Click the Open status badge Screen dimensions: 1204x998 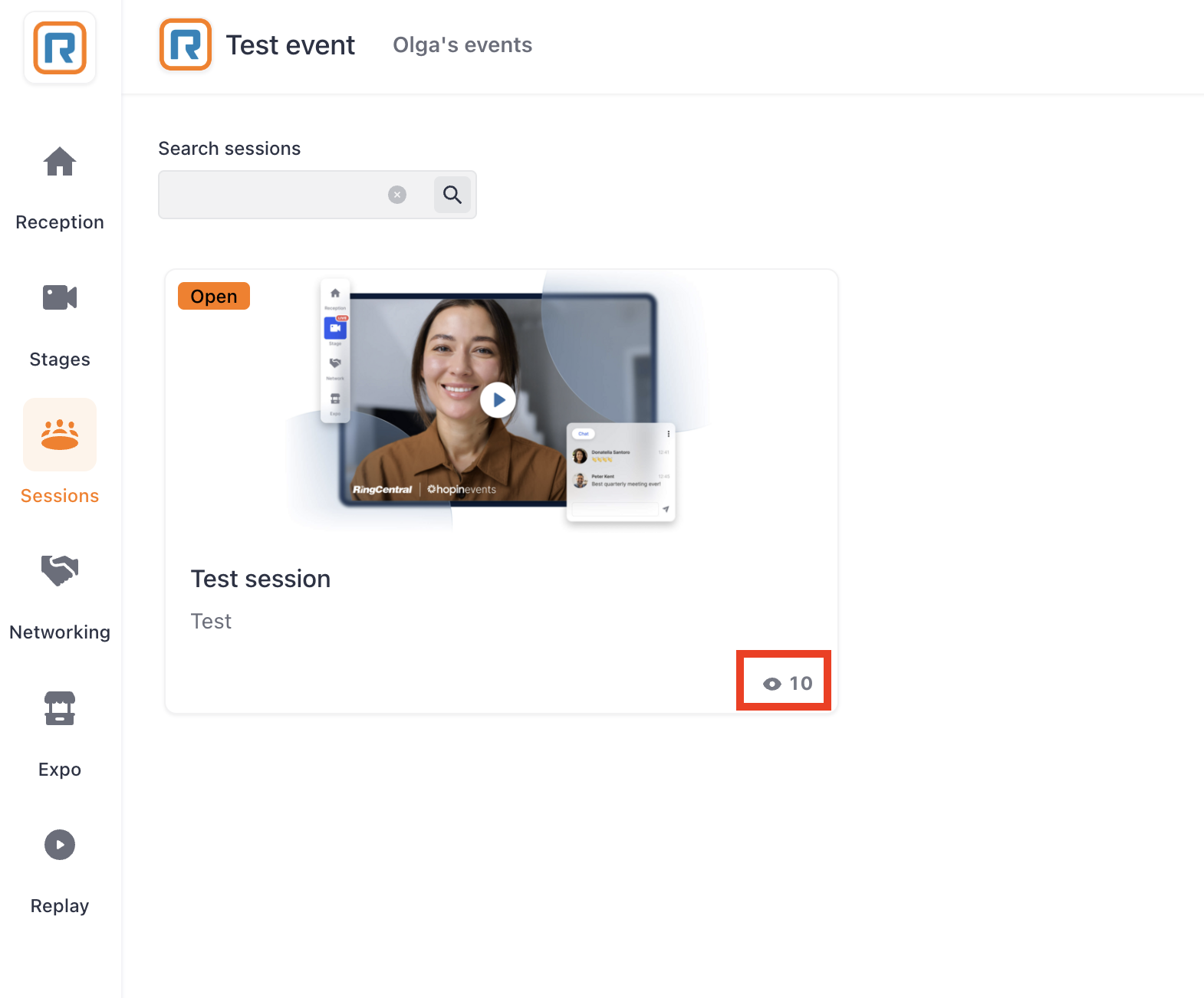(x=214, y=296)
